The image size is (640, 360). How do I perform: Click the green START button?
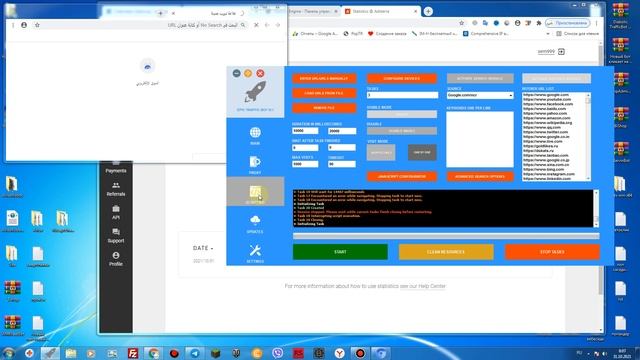pos(340,252)
